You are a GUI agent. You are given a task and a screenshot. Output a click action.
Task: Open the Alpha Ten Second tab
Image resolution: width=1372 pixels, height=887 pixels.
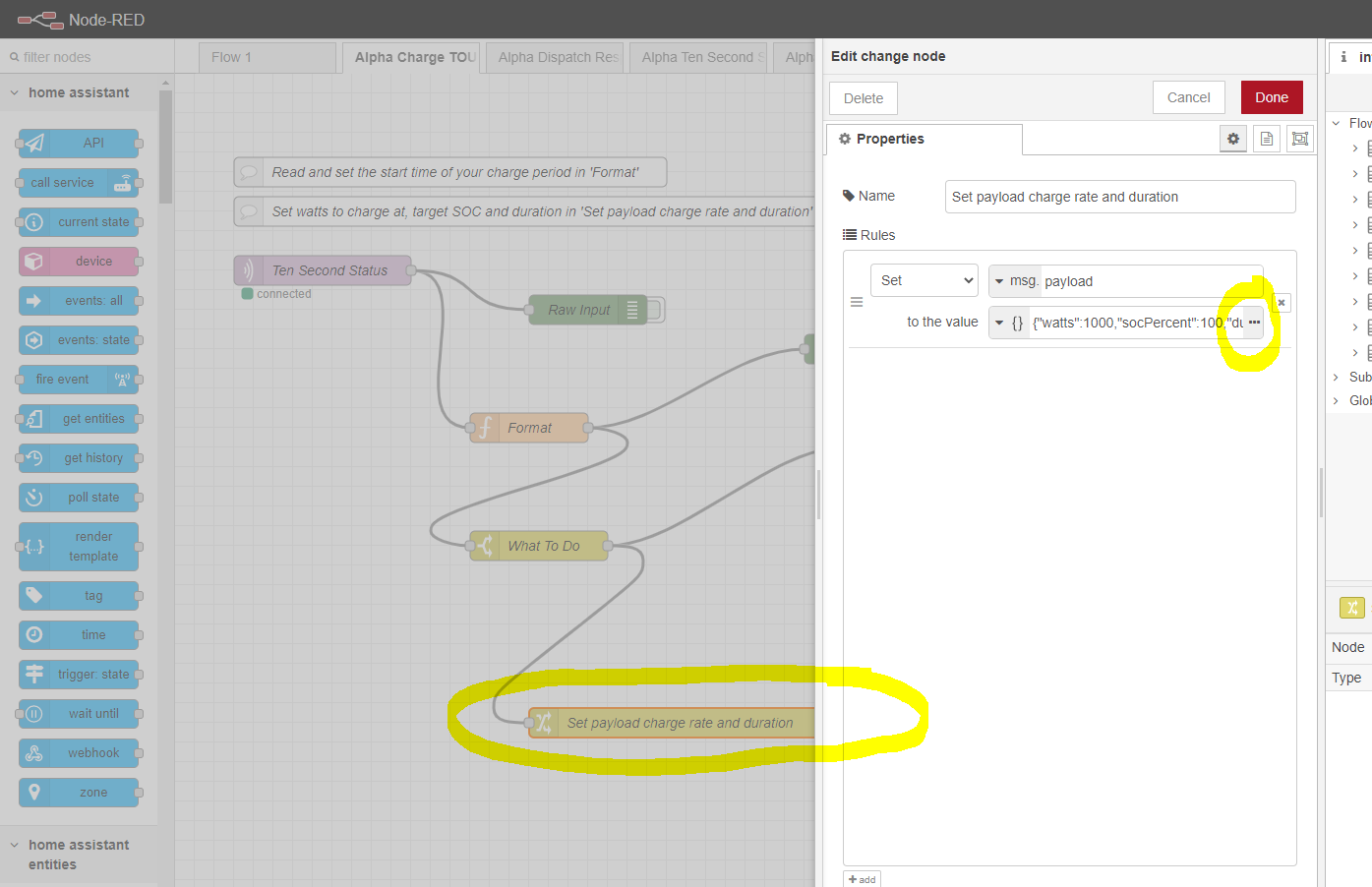click(x=698, y=57)
